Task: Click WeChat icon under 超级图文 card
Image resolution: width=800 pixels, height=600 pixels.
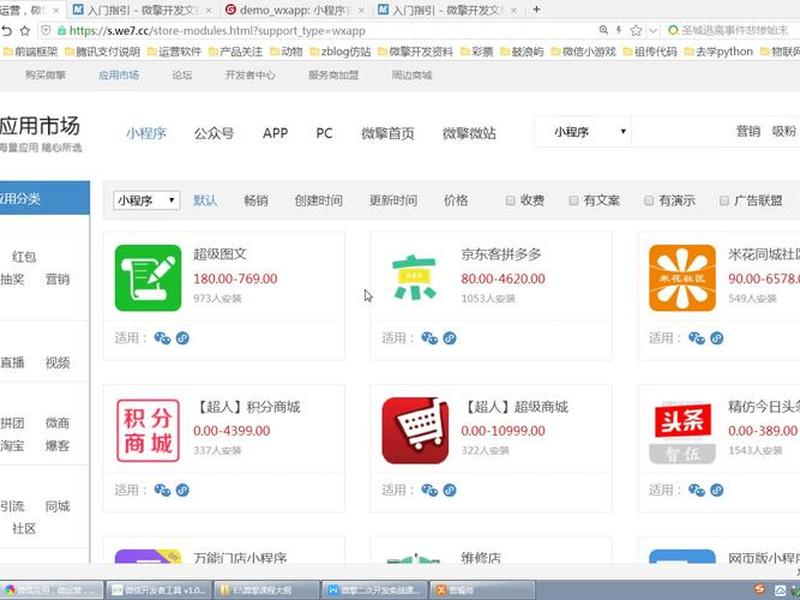Action: pyautogui.click(x=163, y=338)
